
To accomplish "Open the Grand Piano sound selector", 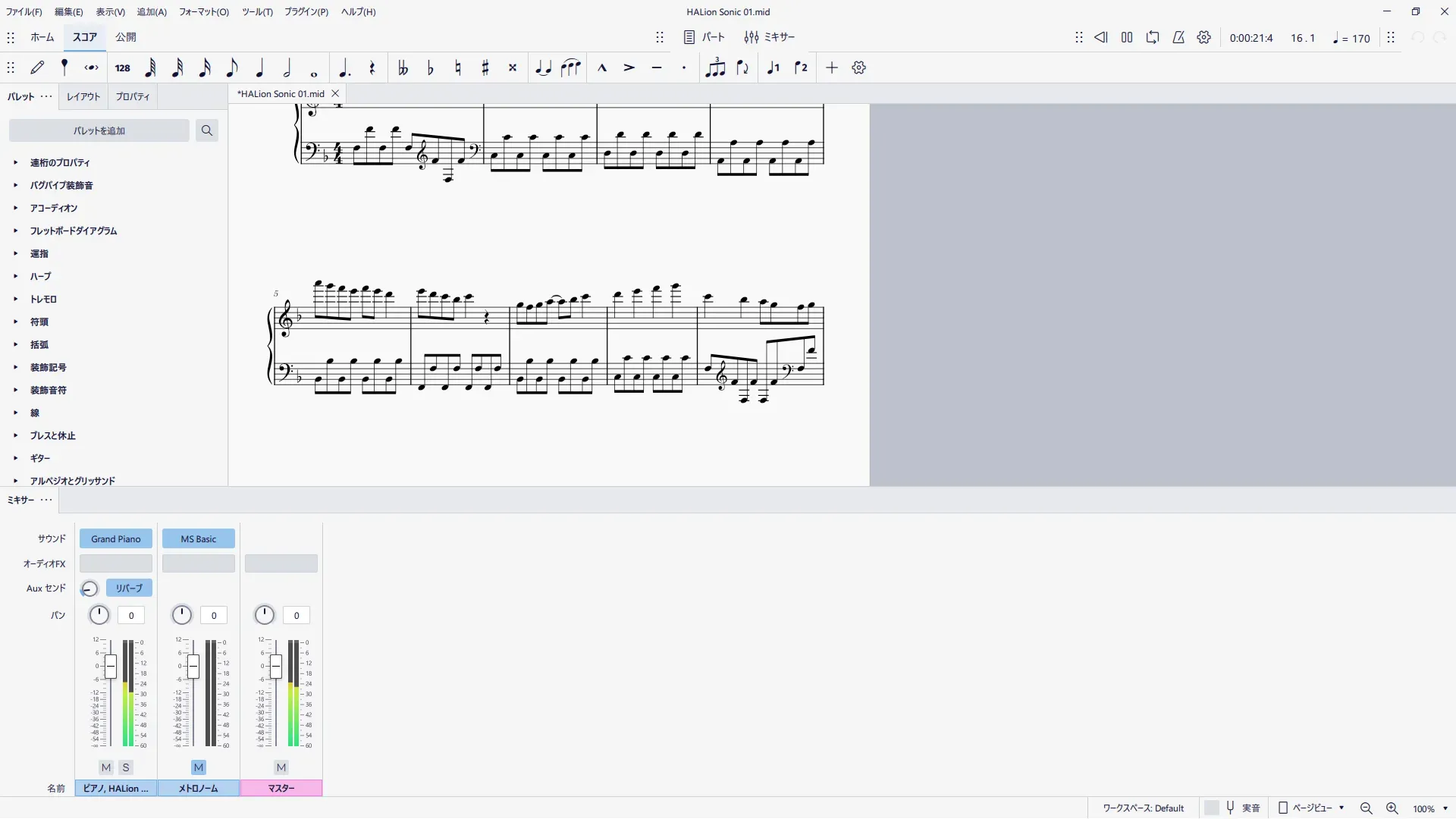I will (116, 538).
